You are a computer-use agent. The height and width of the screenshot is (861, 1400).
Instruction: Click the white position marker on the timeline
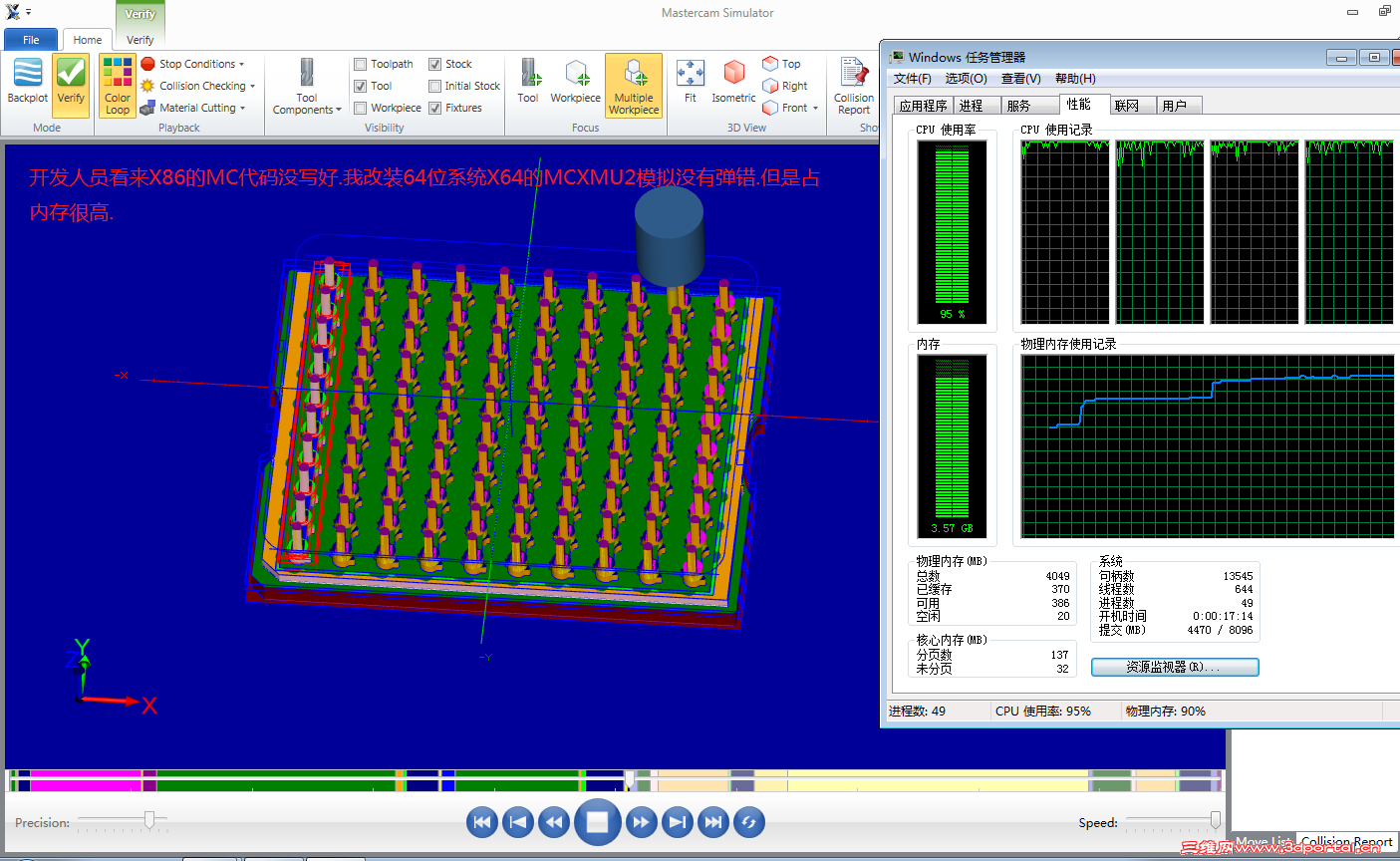[x=630, y=779]
